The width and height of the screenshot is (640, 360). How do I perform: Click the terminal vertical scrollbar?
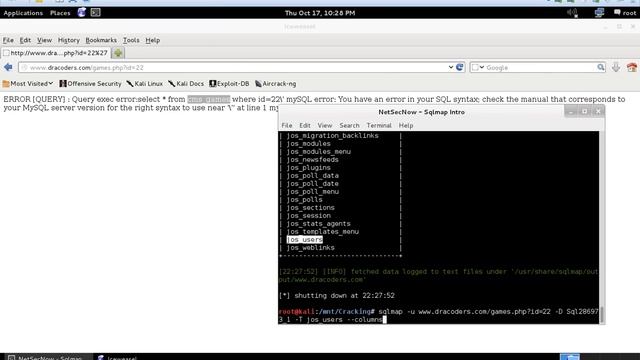click(x=602, y=227)
